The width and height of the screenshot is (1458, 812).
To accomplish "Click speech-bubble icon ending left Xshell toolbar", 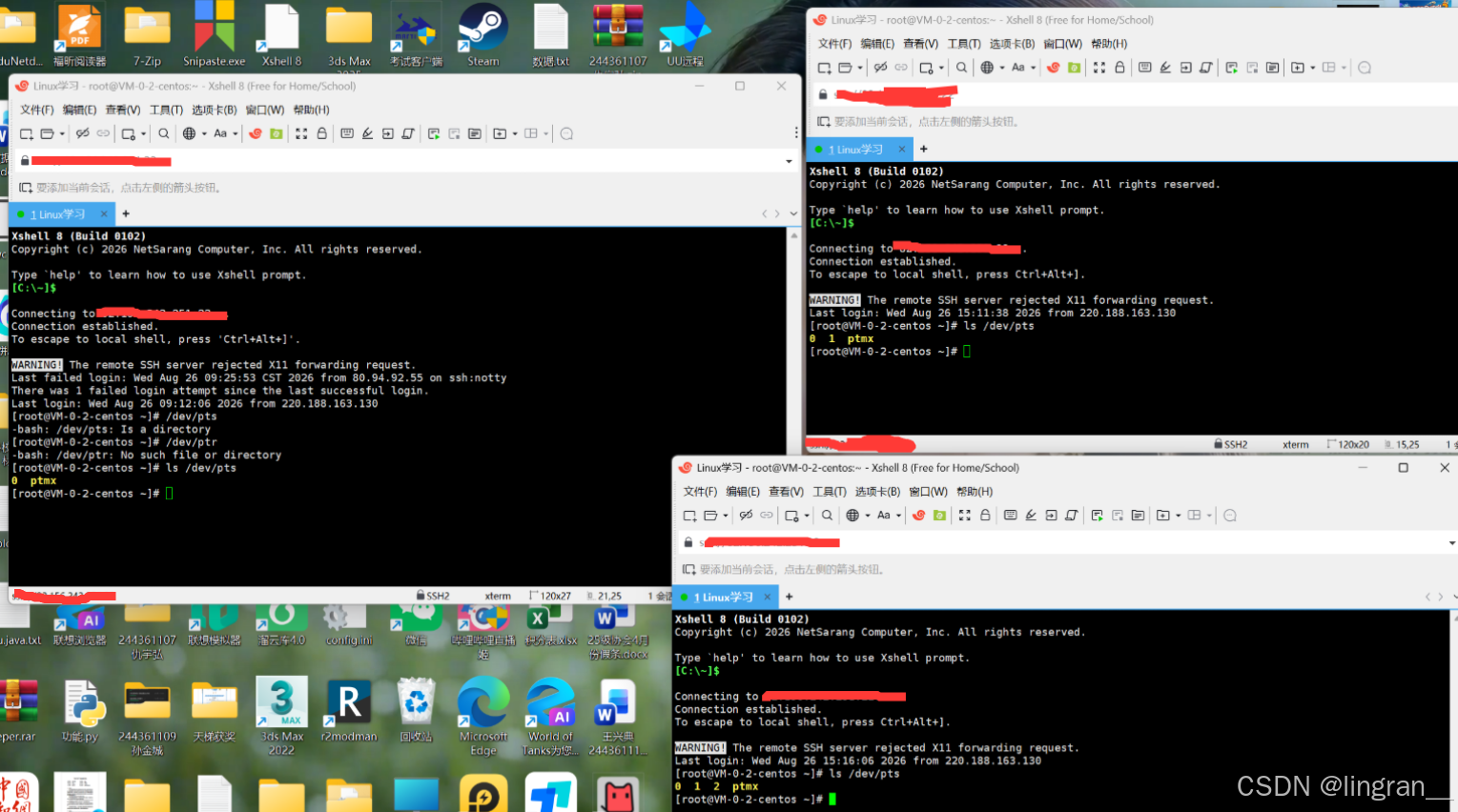I will 566,133.
